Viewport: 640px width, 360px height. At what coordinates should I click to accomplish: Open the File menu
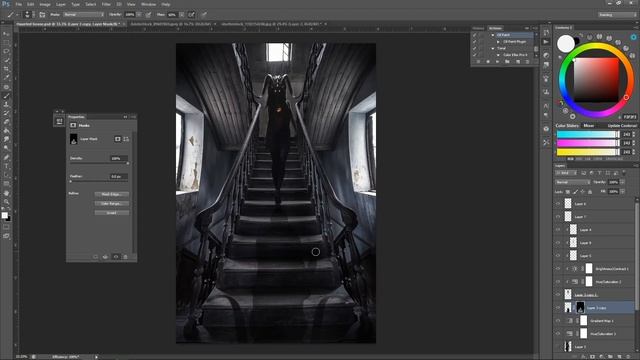click(18, 4)
